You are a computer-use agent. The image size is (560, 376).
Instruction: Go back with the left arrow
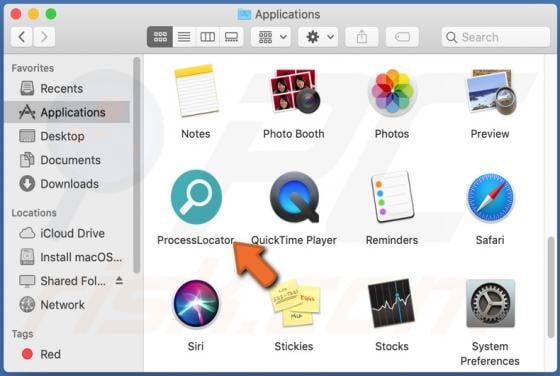22,37
